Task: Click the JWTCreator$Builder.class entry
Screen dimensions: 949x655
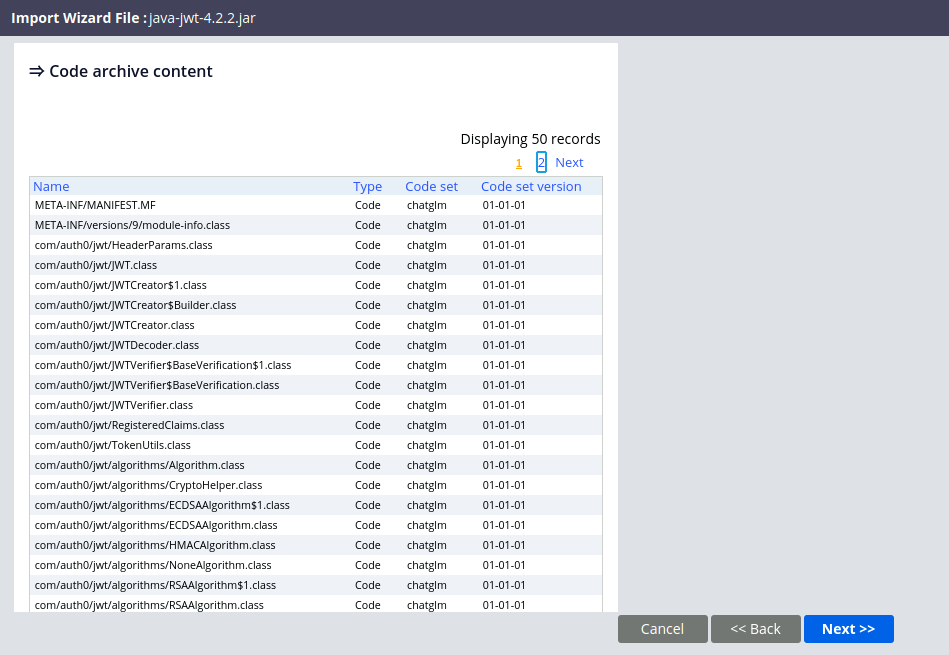Action: coord(135,305)
